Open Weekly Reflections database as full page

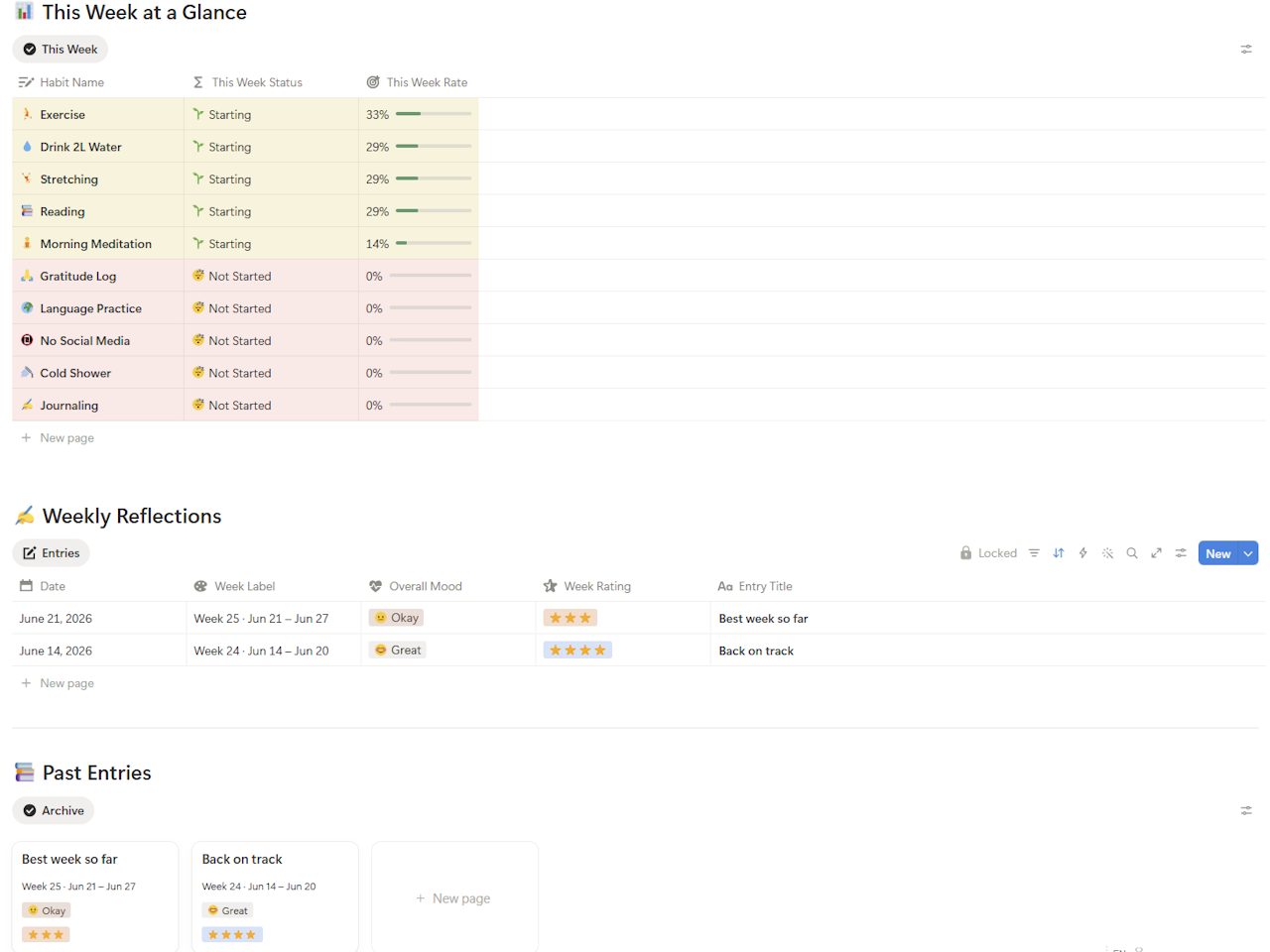[x=1156, y=553]
